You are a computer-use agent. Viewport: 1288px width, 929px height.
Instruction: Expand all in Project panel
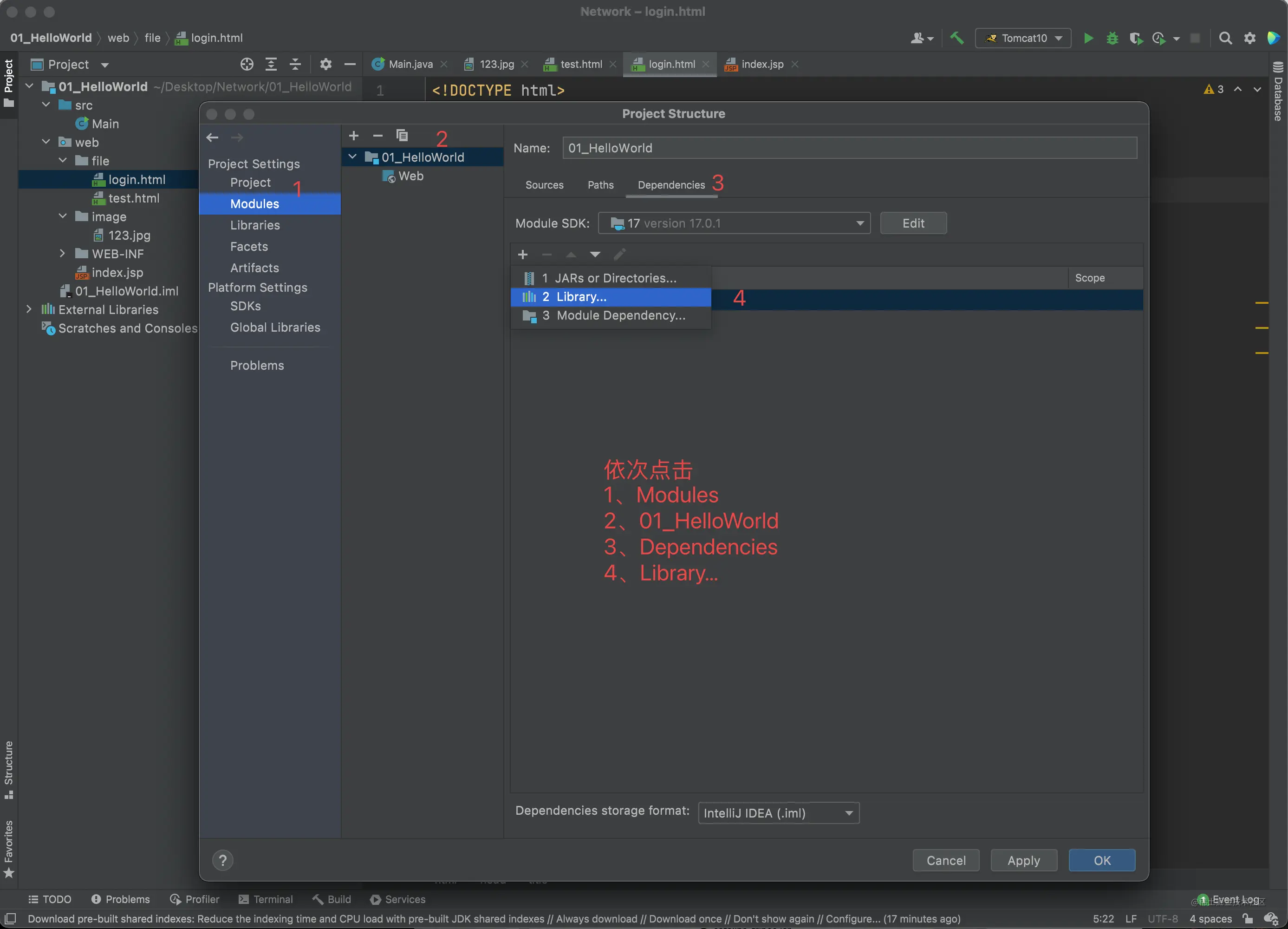[x=271, y=64]
